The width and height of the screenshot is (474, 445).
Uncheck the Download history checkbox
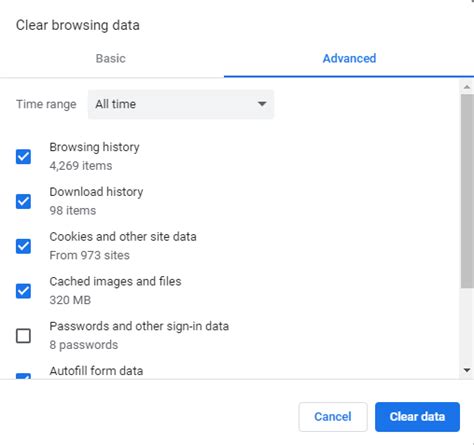[23, 201]
